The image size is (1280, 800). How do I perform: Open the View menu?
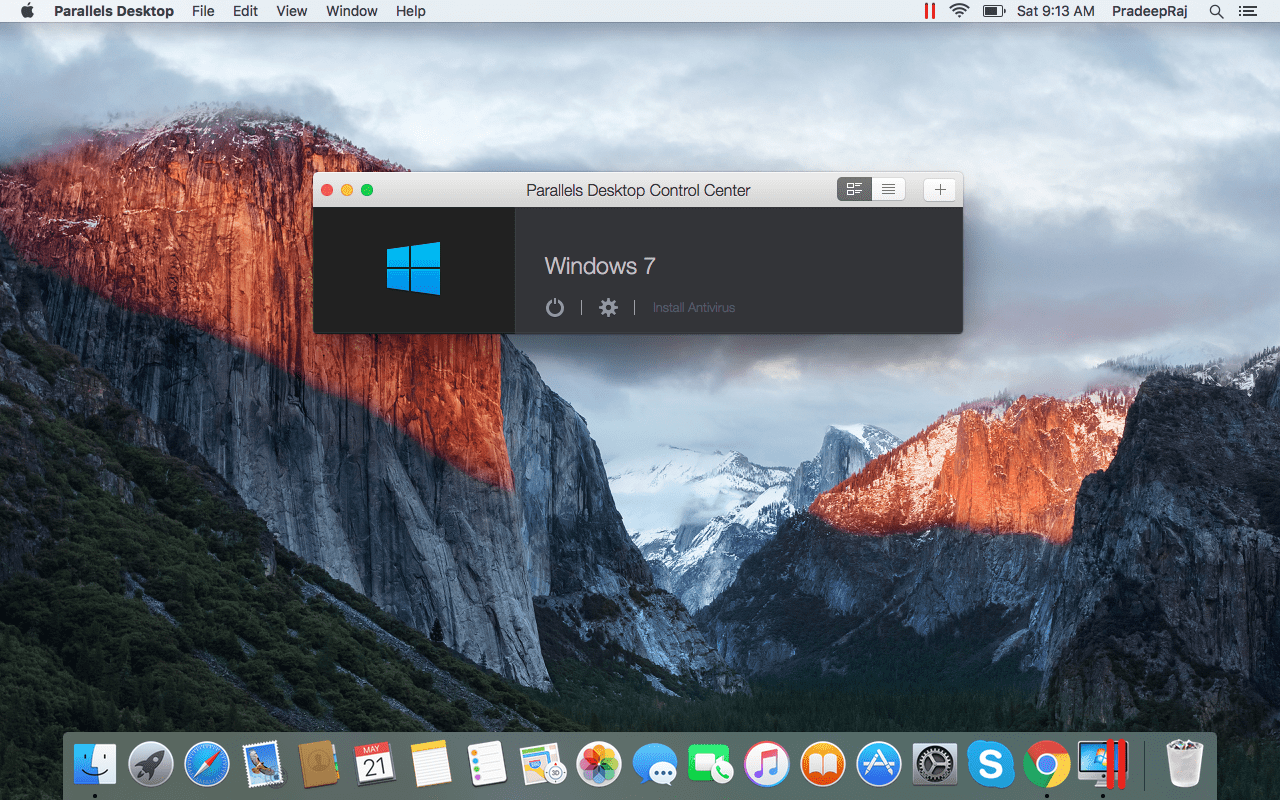[x=292, y=11]
